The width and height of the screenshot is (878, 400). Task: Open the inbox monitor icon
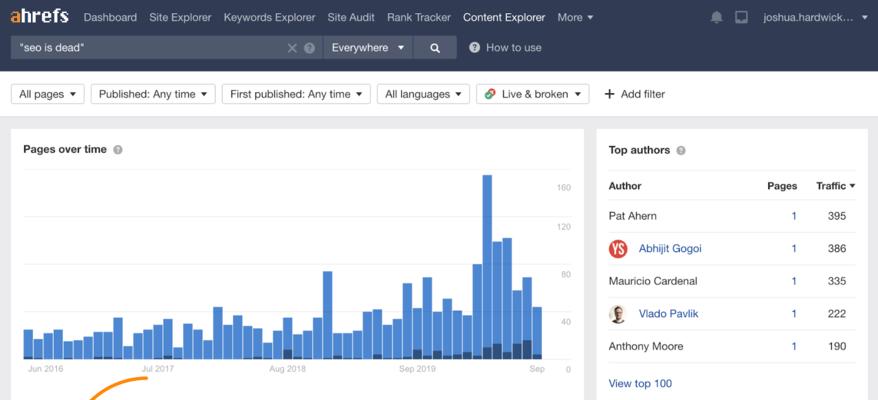point(741,17)
